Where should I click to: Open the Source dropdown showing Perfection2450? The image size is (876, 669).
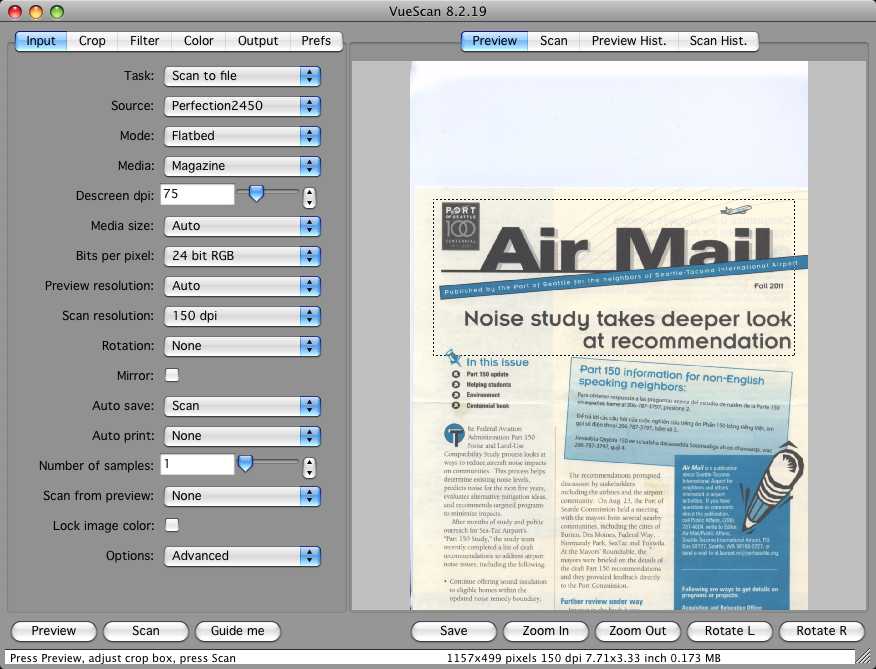pos(242,106)
